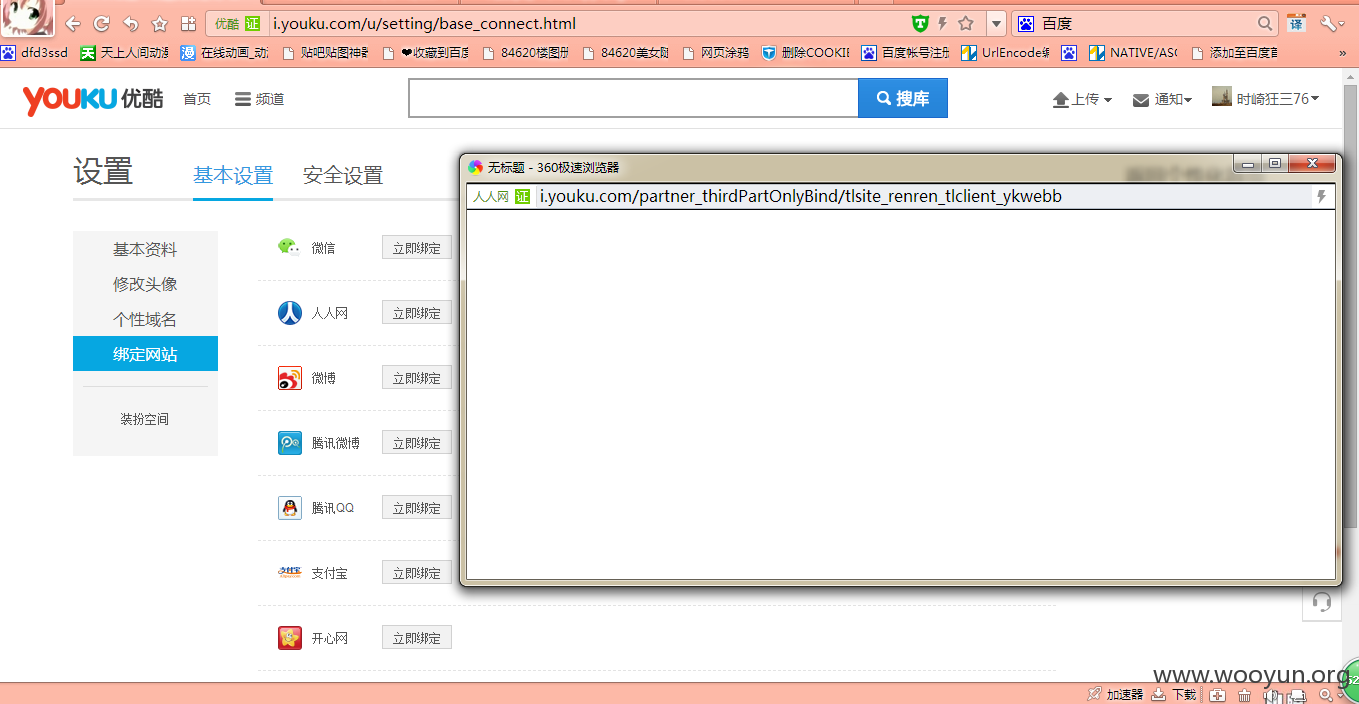
Task: Open the 删除COOKIE bookmark
Action: click(805, 53)
